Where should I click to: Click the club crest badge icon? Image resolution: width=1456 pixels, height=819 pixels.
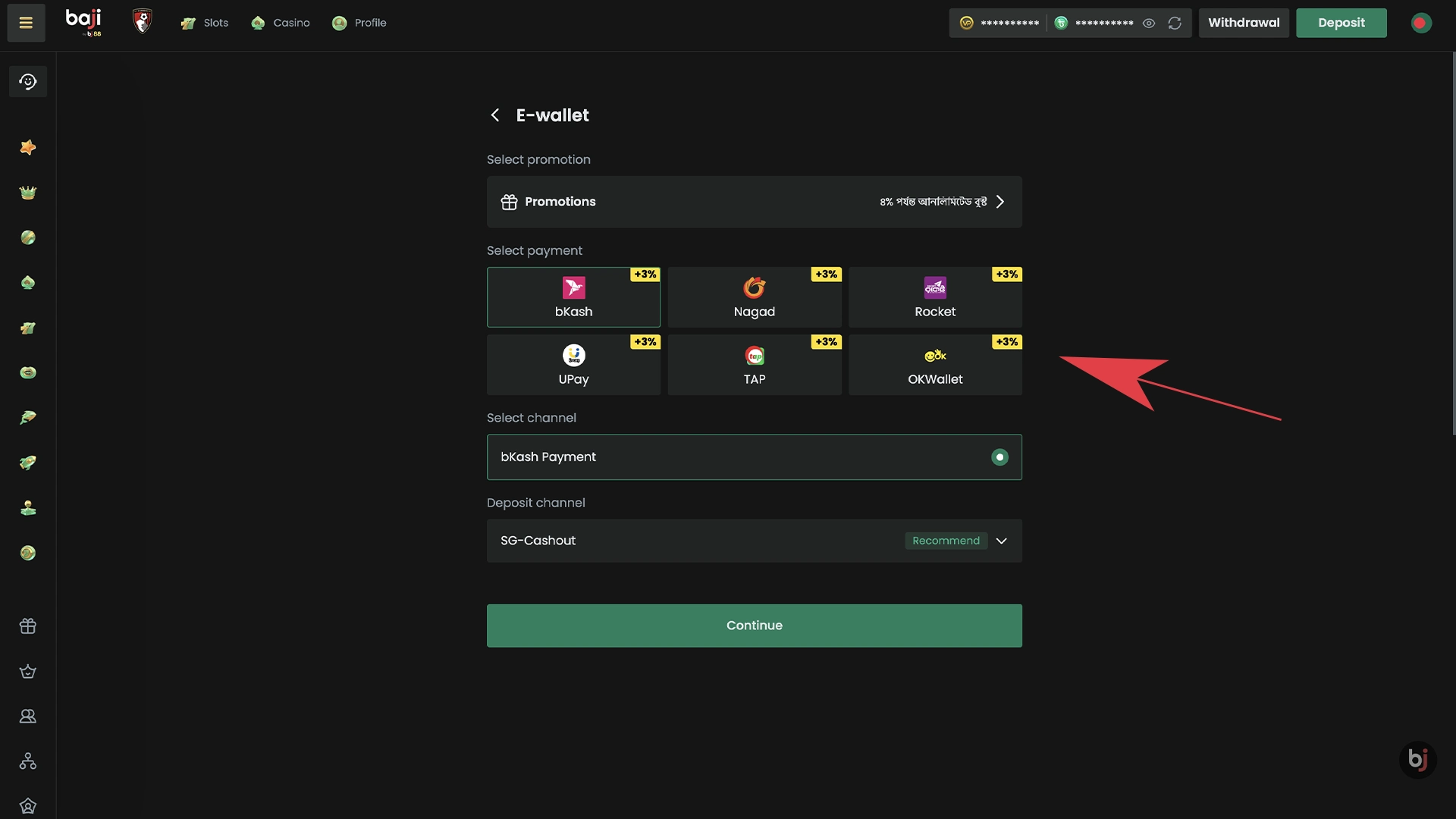142,21
